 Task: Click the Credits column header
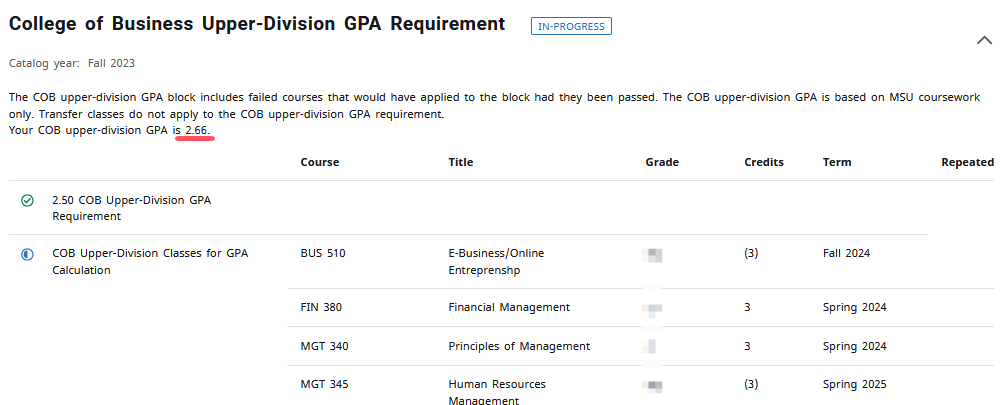click(x=764, y=162)
